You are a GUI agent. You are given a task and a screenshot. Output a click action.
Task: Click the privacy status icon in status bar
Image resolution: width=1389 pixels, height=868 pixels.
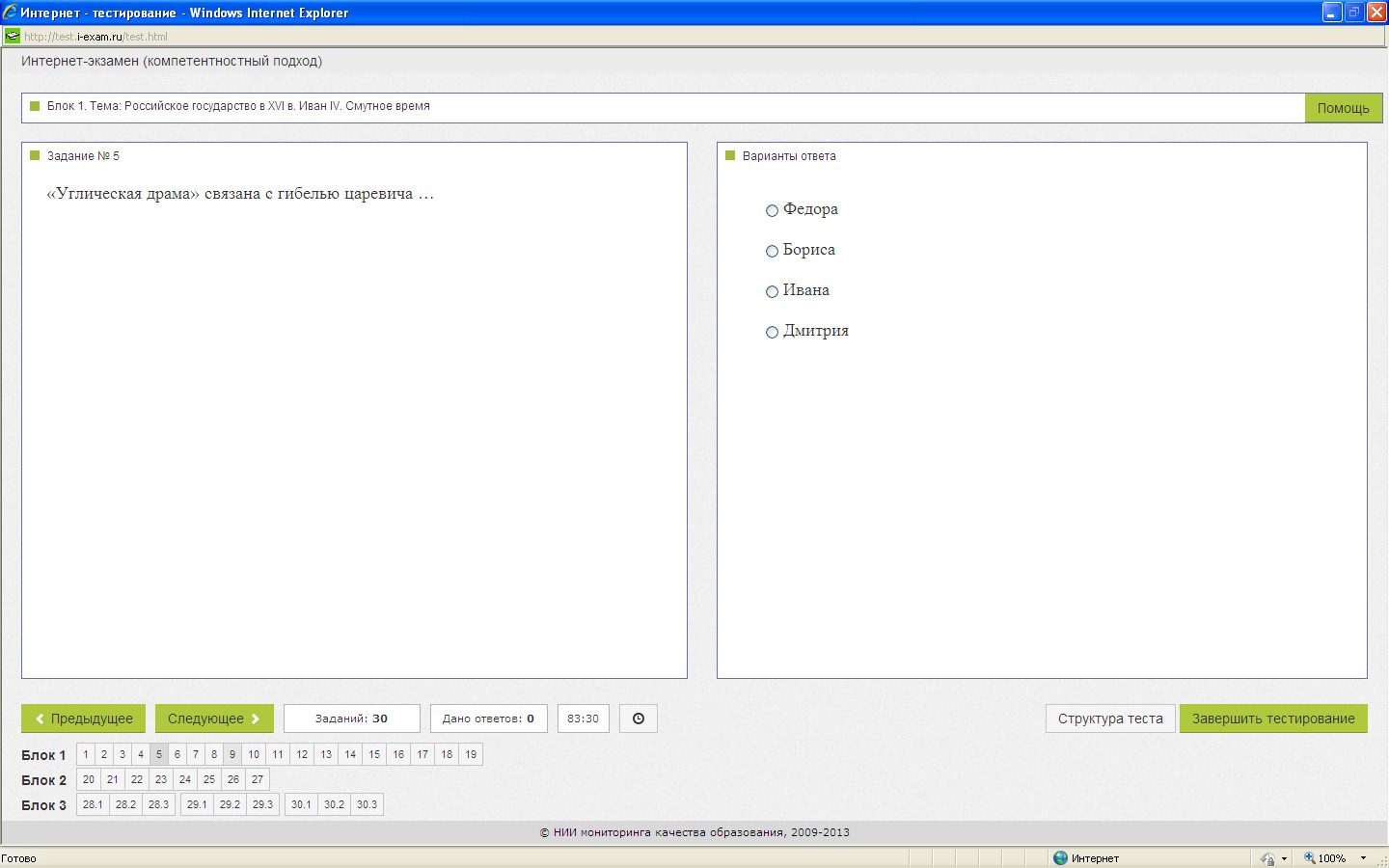click(x=1267, y=858)
